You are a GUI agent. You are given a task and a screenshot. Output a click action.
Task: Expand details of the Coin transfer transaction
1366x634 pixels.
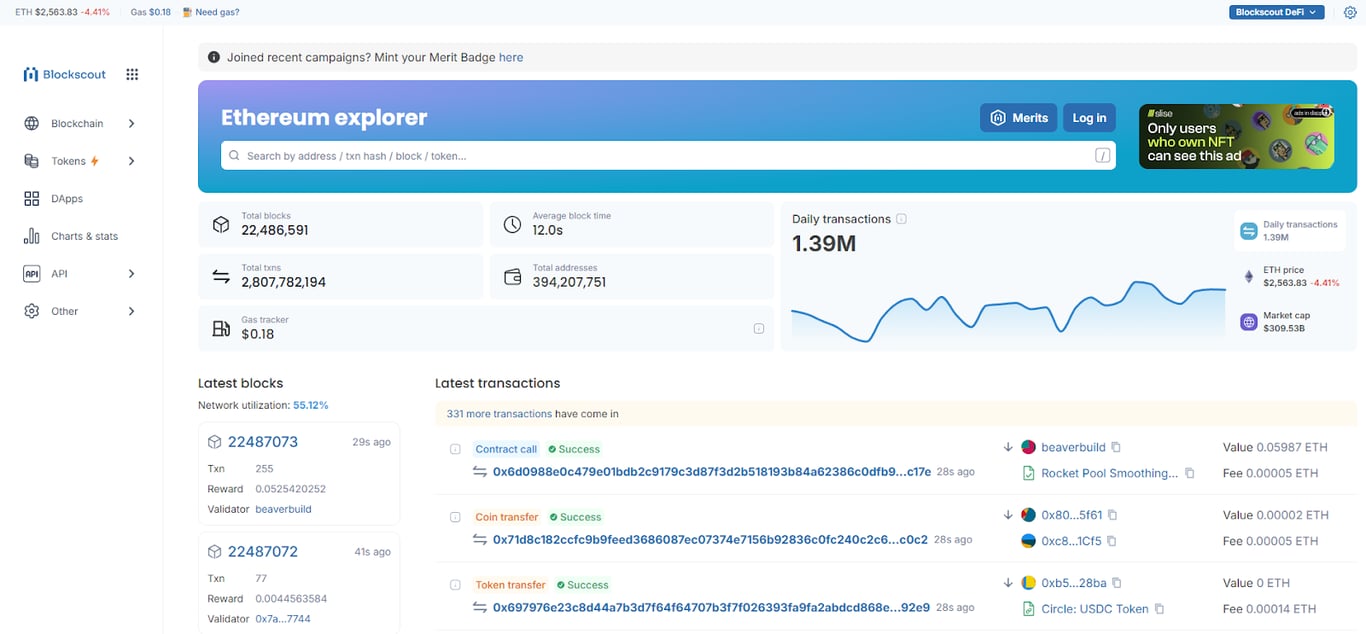tap(455, 517)
